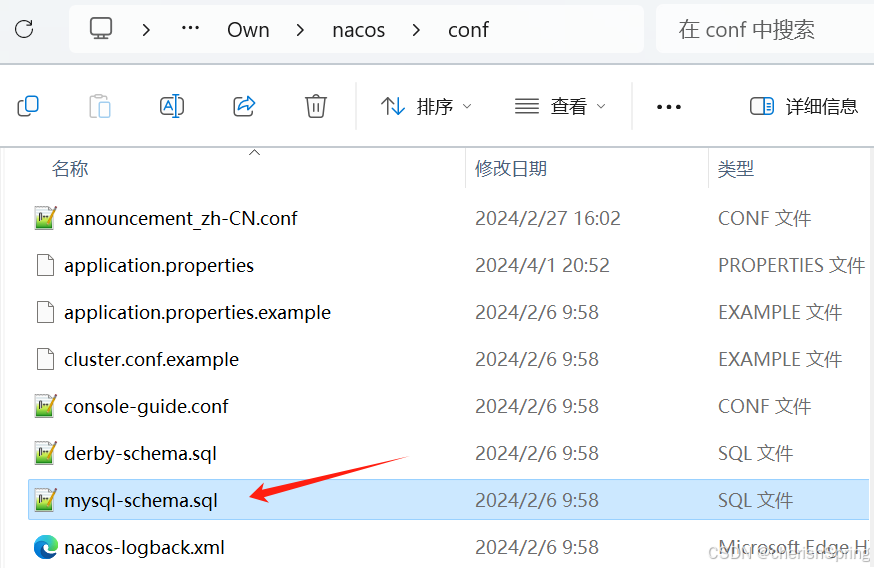874x568 pixels.
Task: Toggle the 详细信息 details pane
Action: point(804,106)
